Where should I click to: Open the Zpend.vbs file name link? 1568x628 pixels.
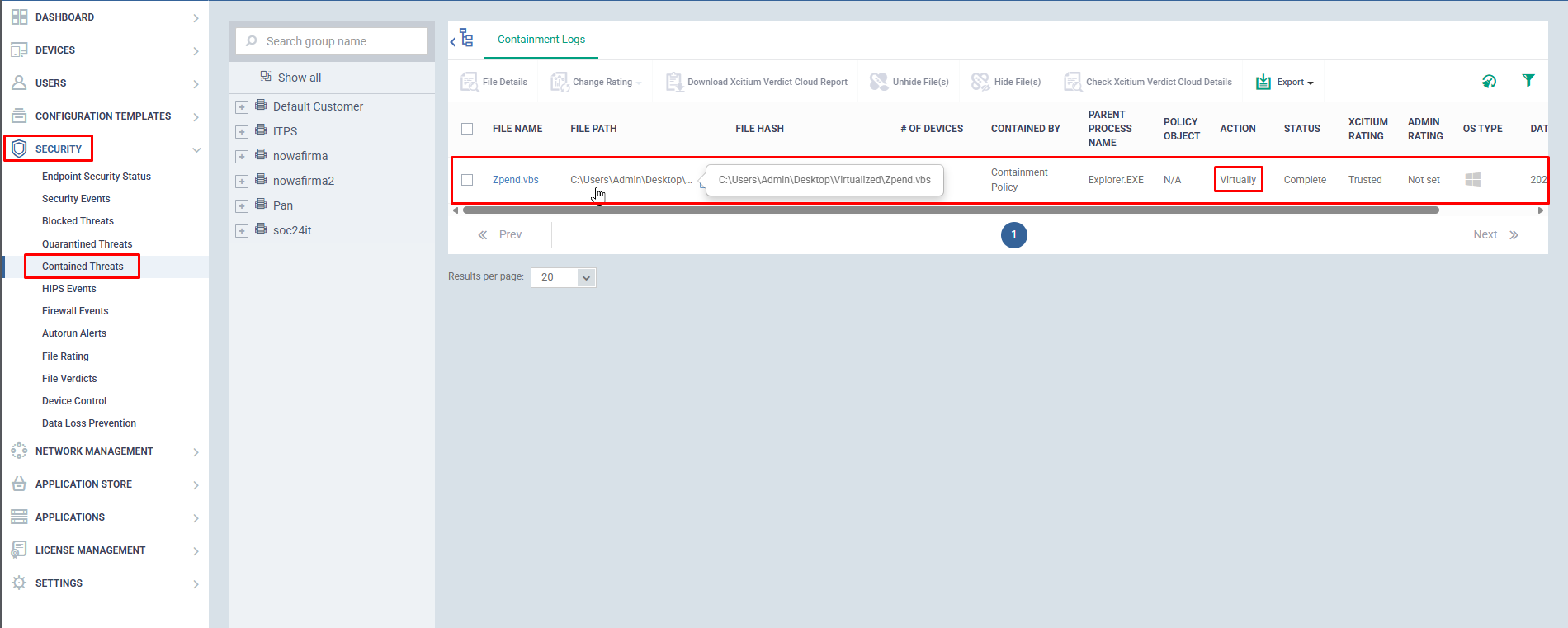515,180
